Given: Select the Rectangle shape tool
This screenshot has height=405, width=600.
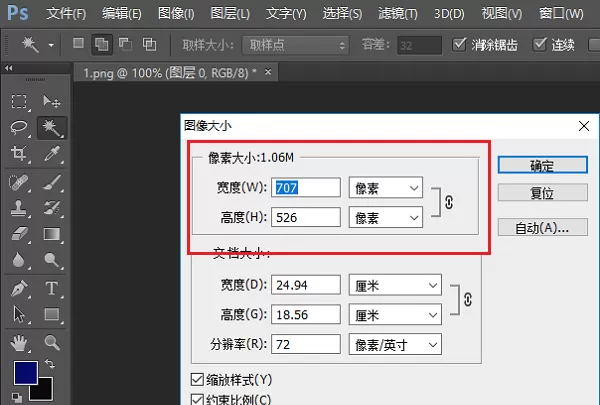Looking at the screenshot, I should coord(52,314).
